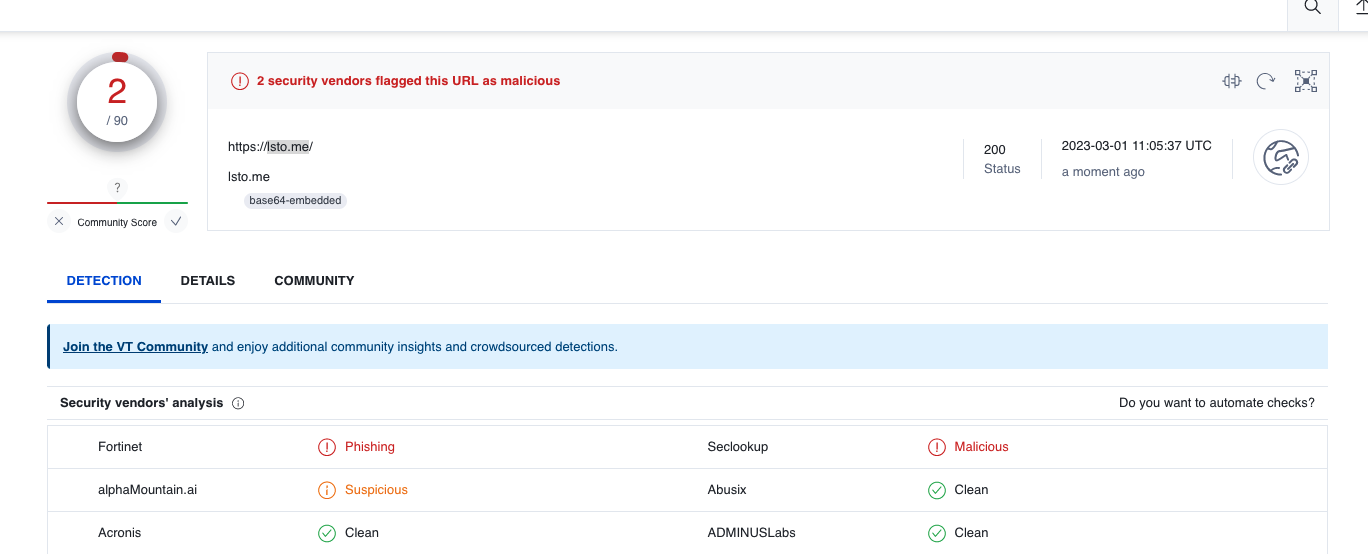1368x554 pixels.
Task: Reanalyze the URL with the refresh icon
Action: click(x=1266, y=81)
